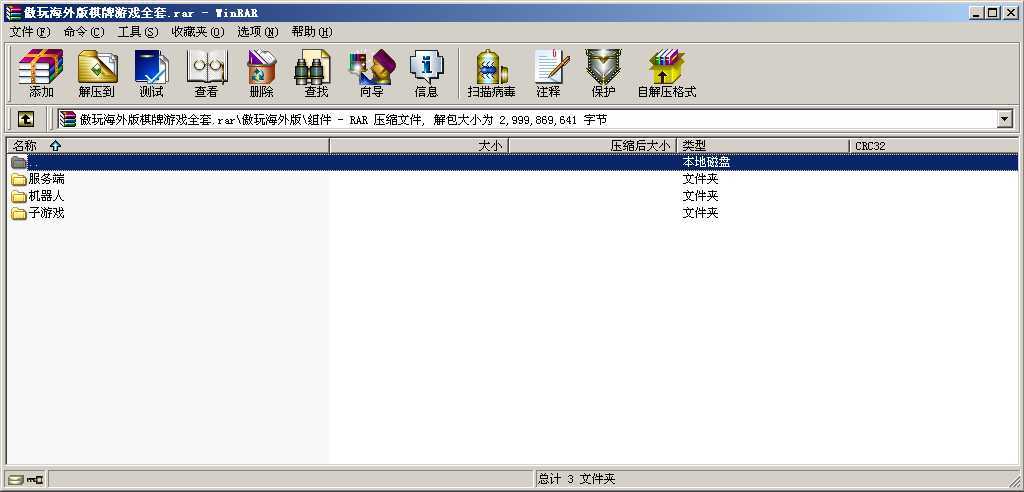The width and height of the screenshot is (1024, 492).
Task: Go up one folder level arrow button
Action: [25, 119]
